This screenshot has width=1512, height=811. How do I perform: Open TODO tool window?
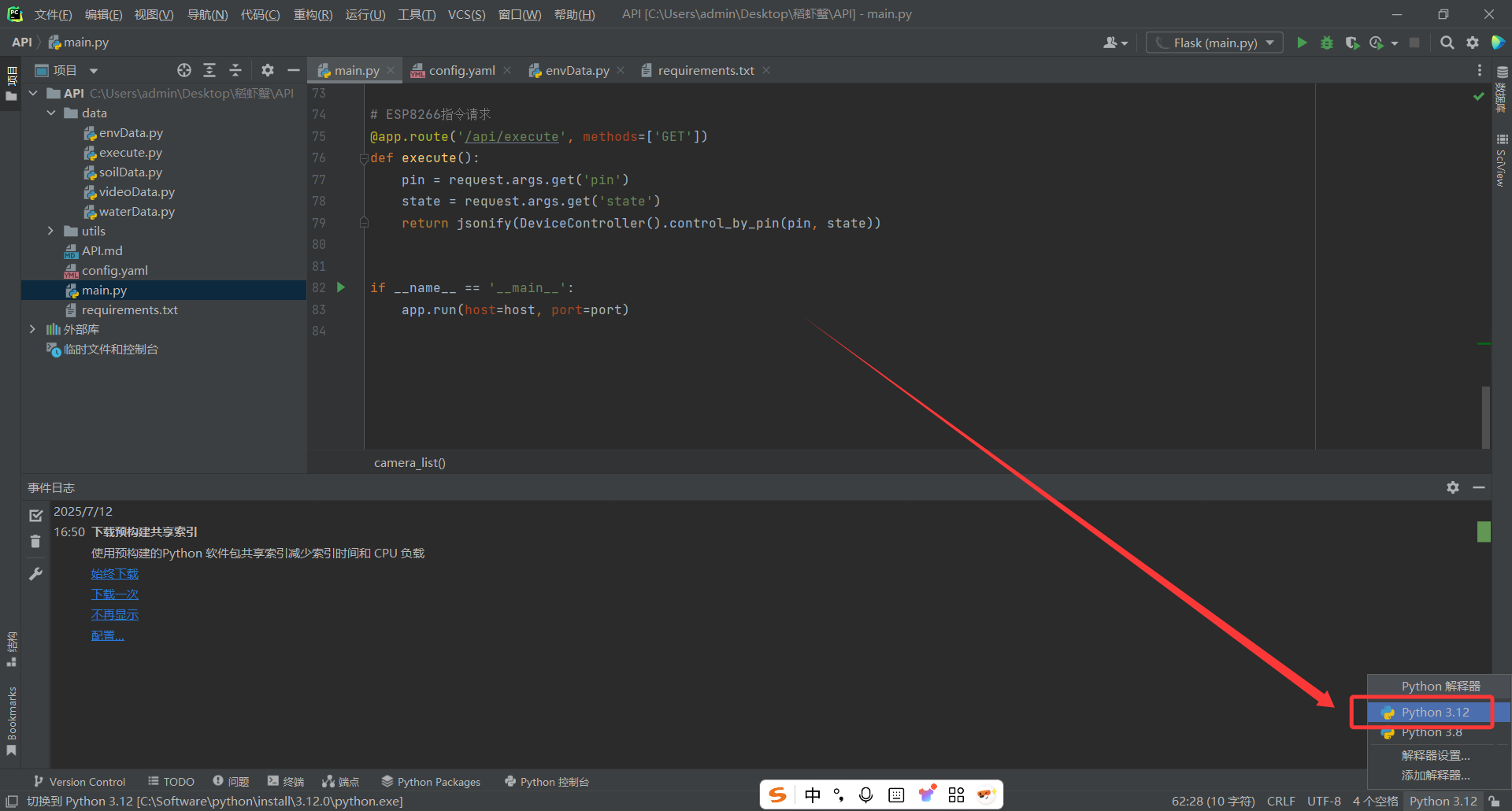point(171,781)
